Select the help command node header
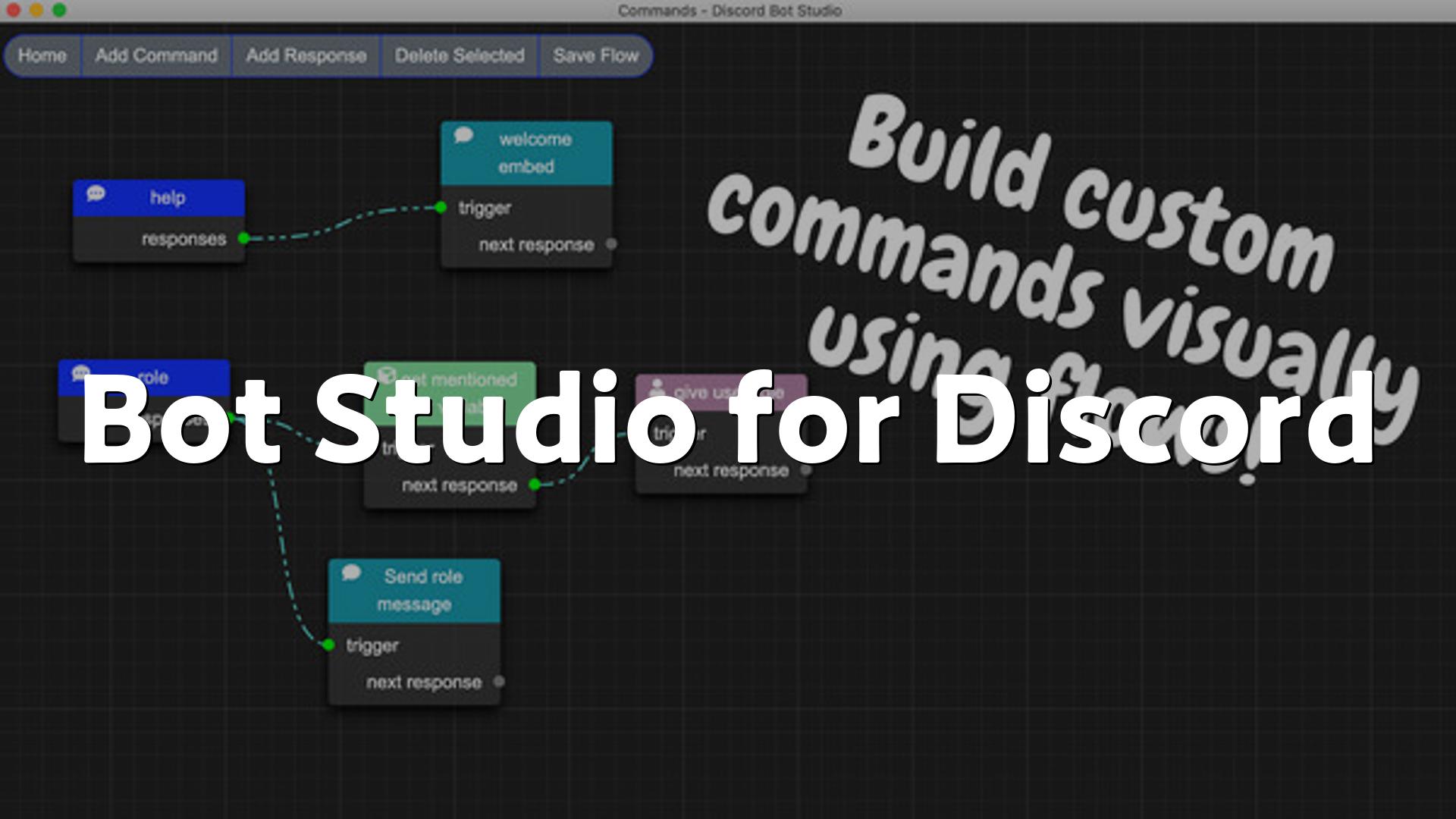1456x819 pixels. 159,198
